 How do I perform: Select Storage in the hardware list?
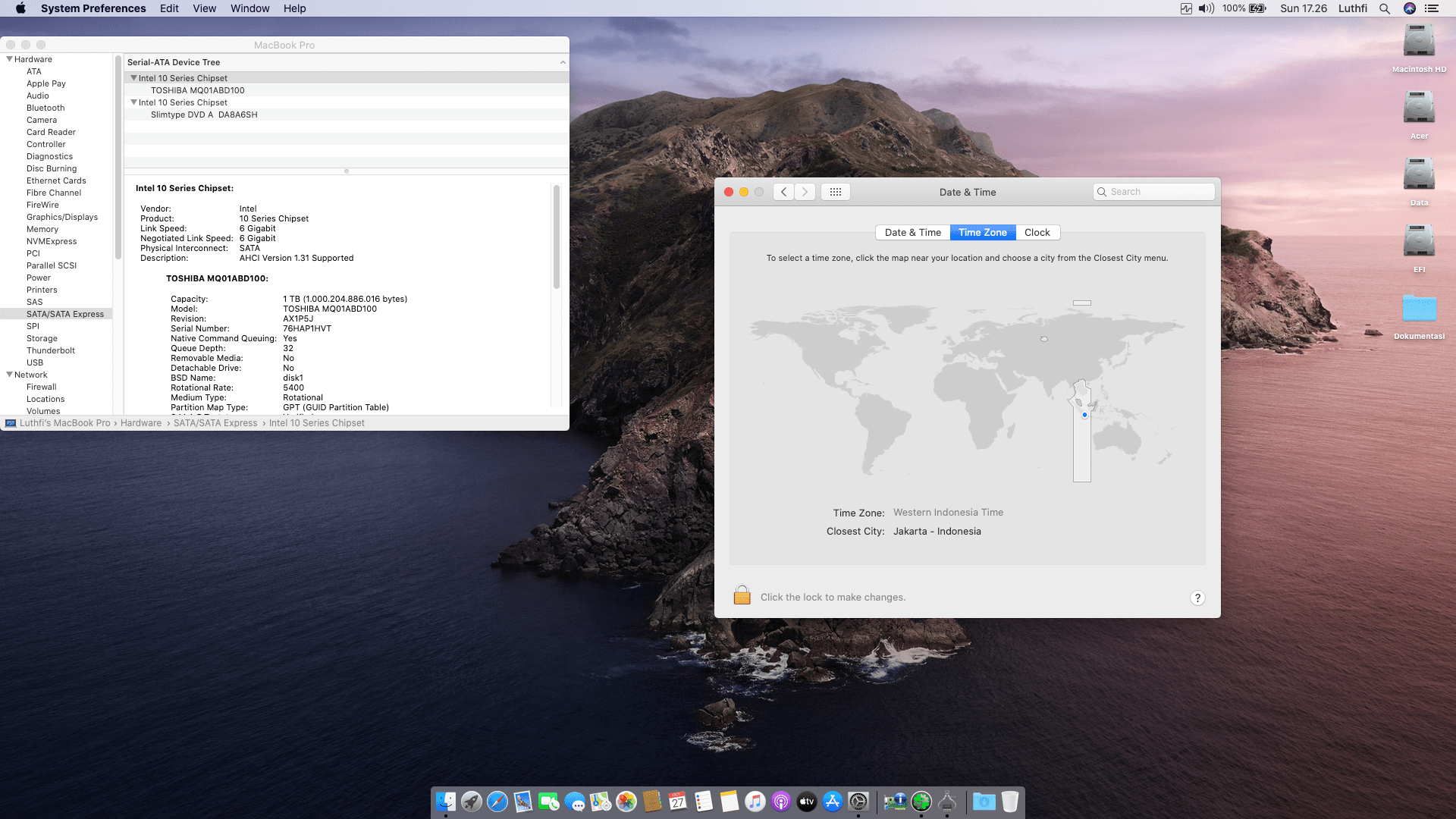pyautogui.click(x=42, y=338)
